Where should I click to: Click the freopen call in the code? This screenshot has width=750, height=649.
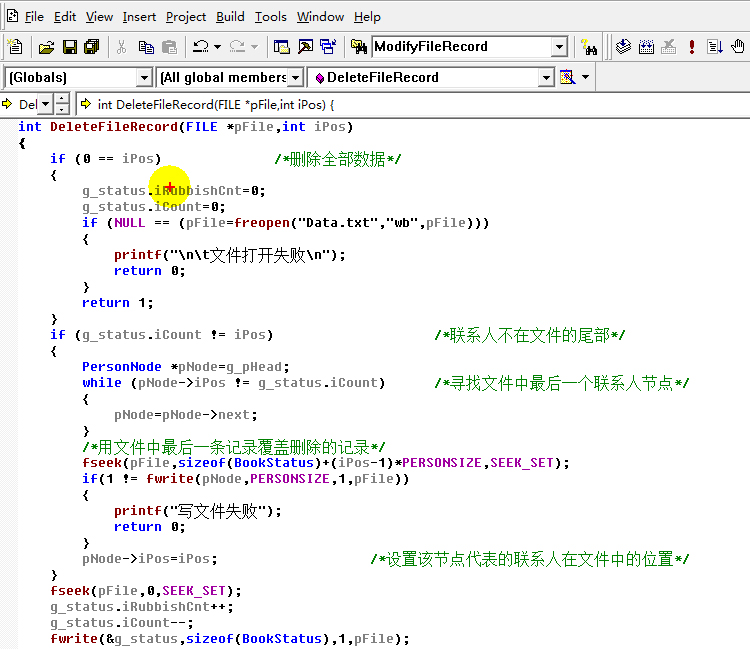click(x=262, y=223)
